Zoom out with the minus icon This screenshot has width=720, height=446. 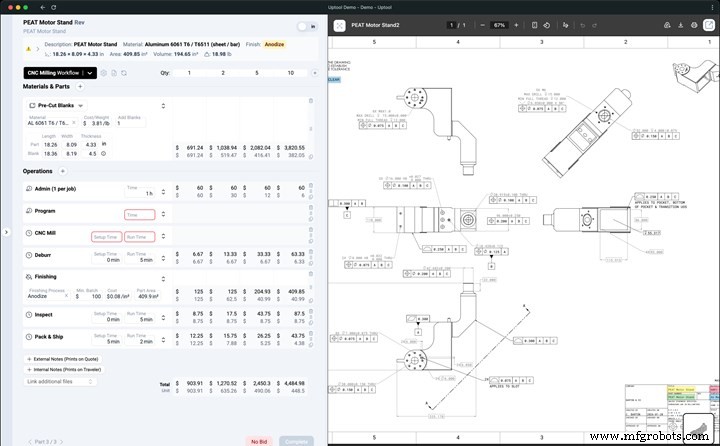click(x=482, y=25)
